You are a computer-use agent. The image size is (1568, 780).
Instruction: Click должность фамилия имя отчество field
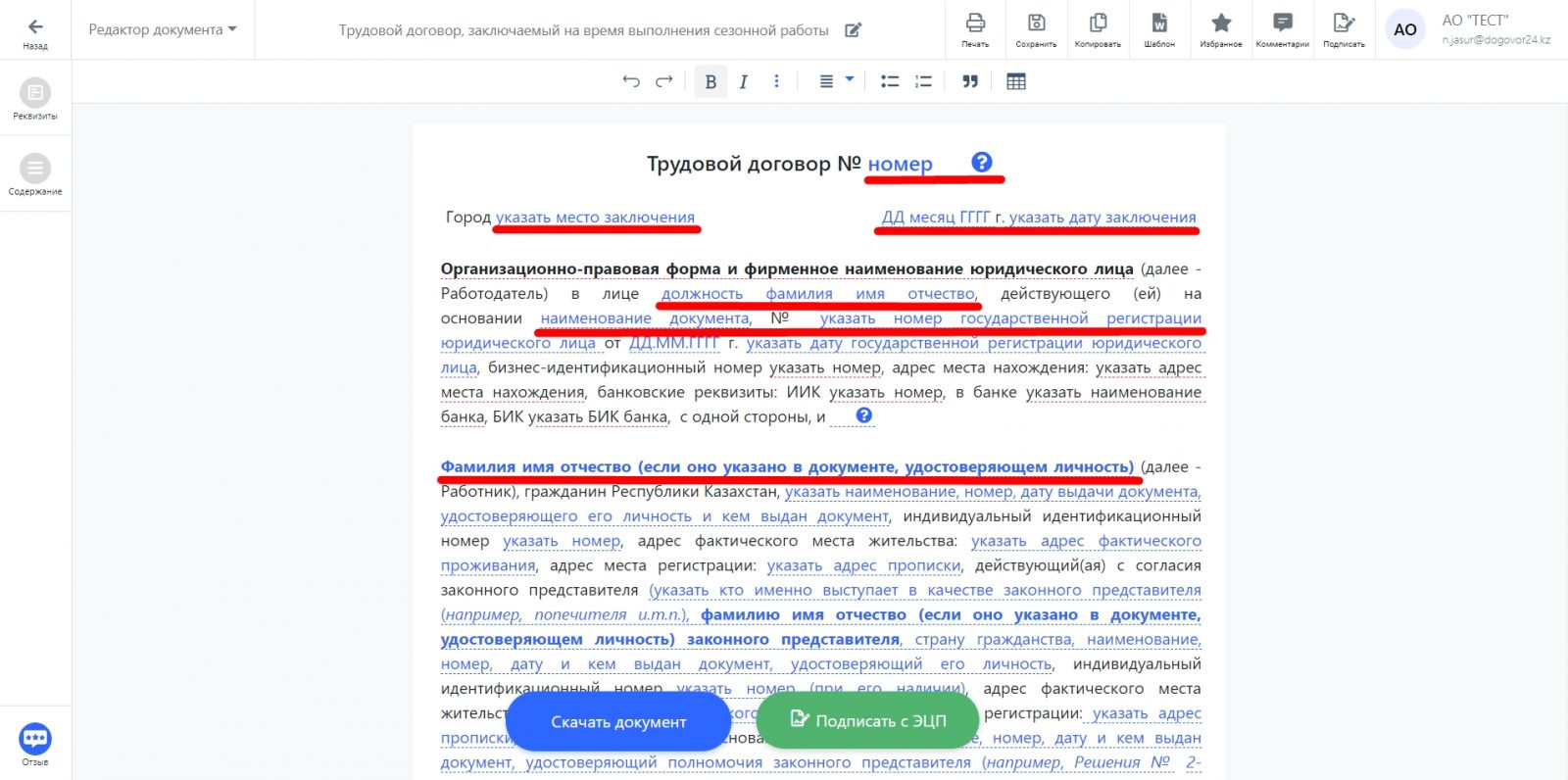pyautogui.click(x=818, y=293)
